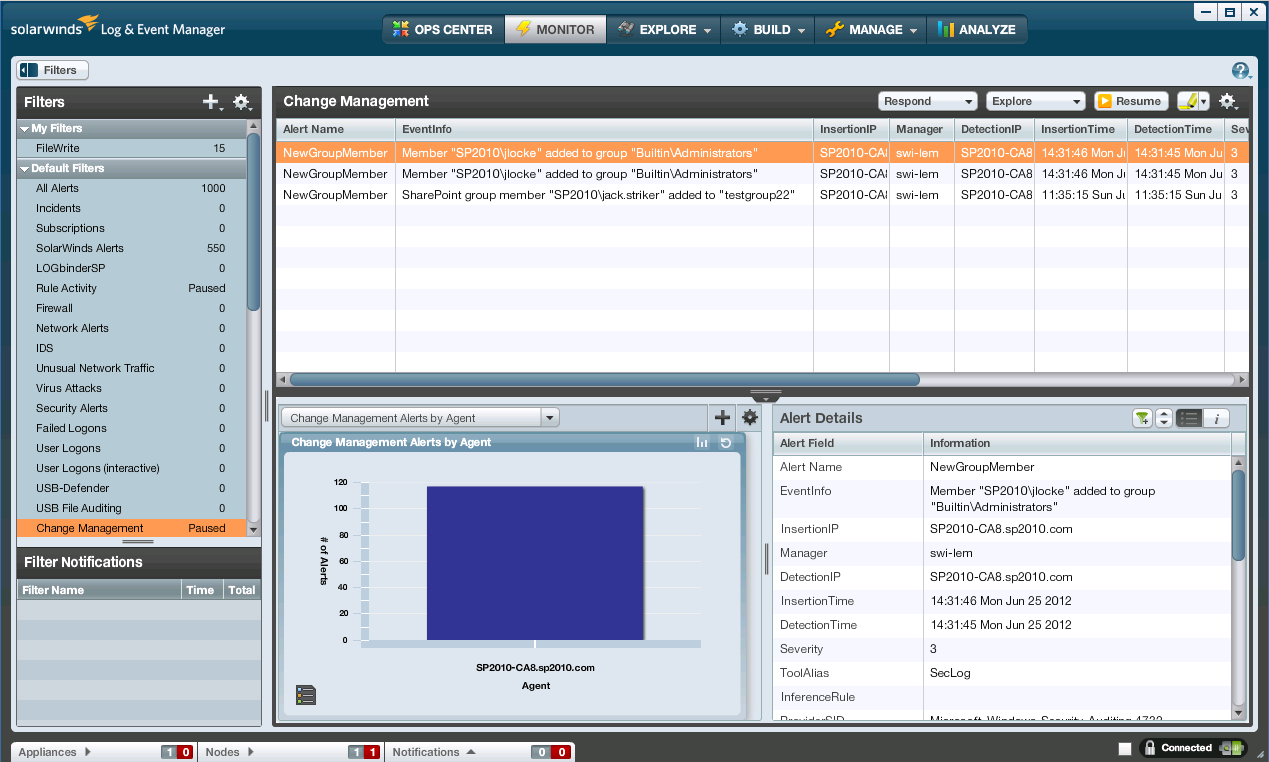This screenshot has height=762, width=1269.
Task: Click the Alert Details vertical scrollbar
Action: pyautogui.click(x=1239, y=515)
